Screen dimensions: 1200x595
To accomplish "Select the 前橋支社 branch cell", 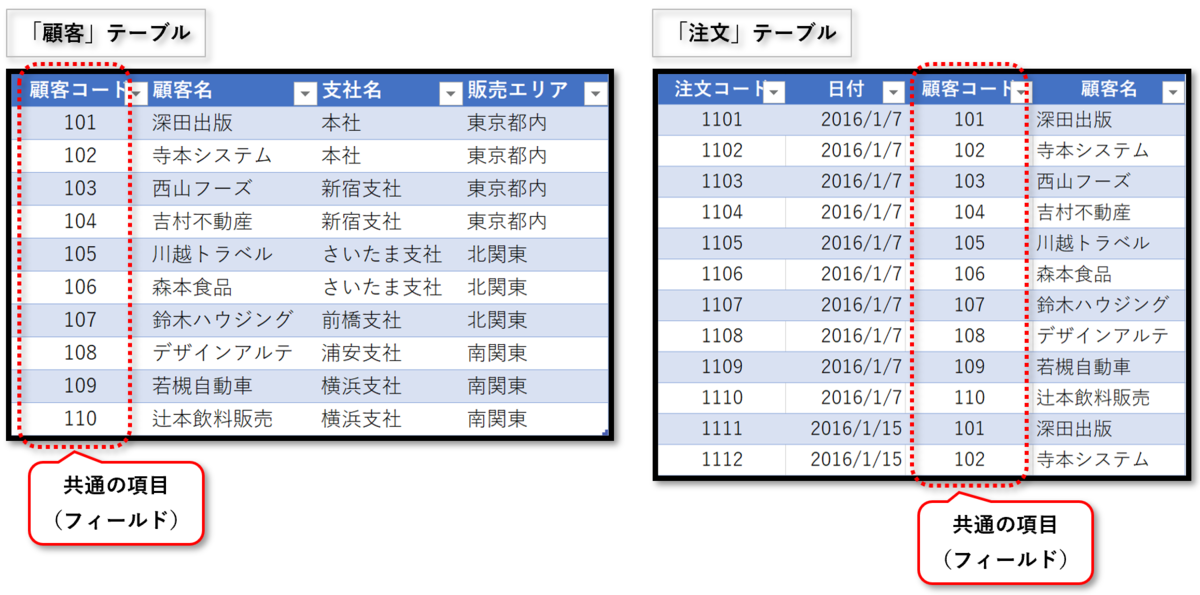I will (x=361, y=320).
